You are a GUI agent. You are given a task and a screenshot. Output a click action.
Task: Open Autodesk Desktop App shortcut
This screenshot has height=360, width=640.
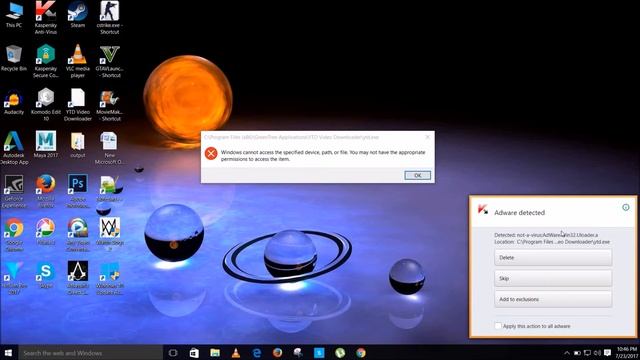click(x=14, y=148)
